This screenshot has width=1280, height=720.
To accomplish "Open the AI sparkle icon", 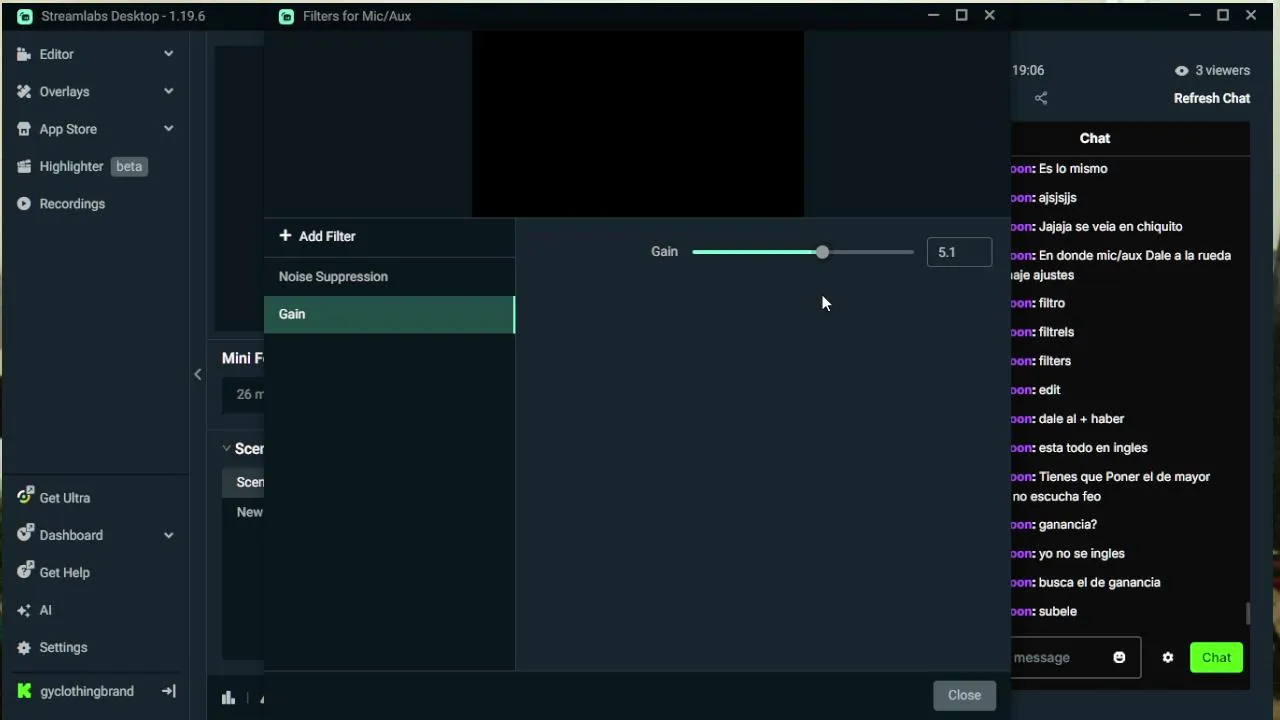I will pos(24,610).
